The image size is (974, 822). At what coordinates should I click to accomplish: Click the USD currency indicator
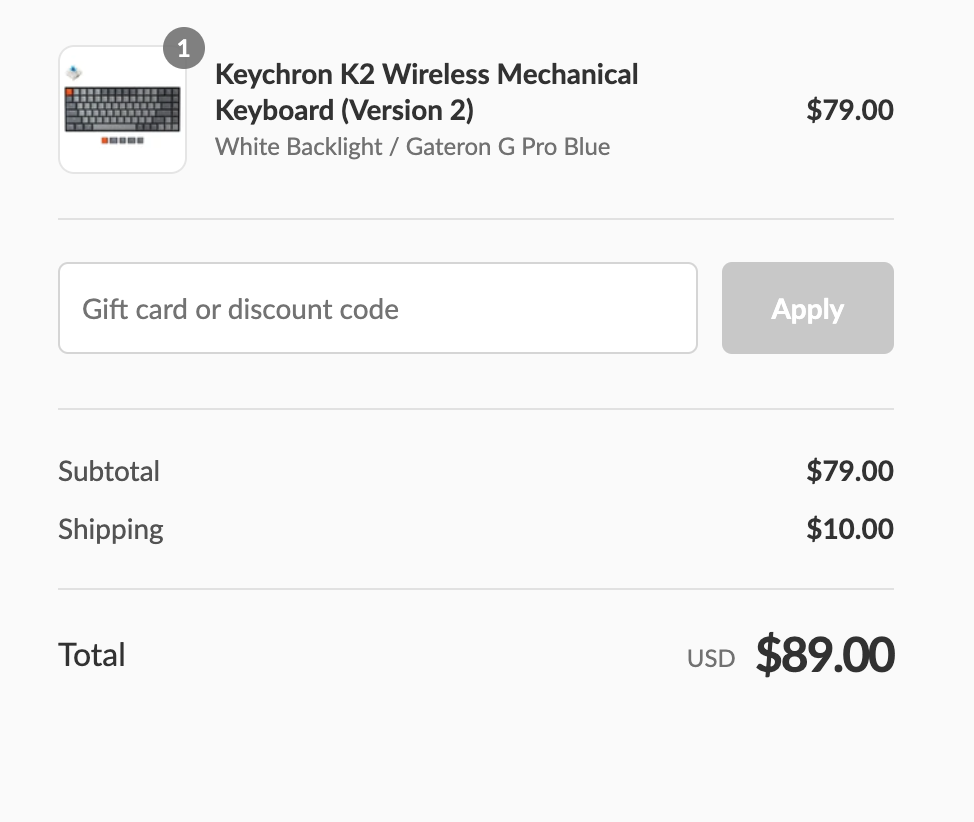710,659
